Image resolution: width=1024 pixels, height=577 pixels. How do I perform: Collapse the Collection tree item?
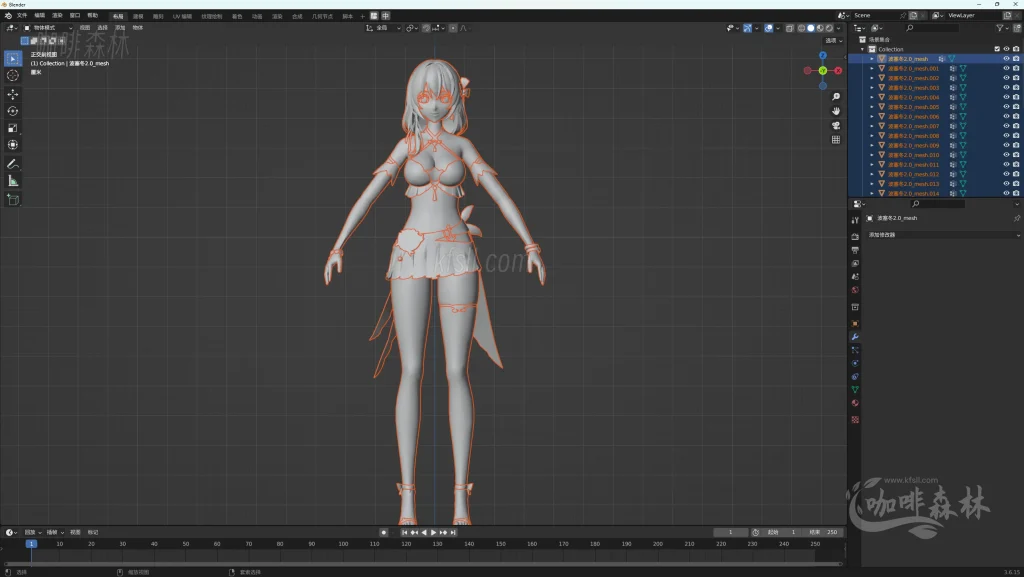pos(863,49)
